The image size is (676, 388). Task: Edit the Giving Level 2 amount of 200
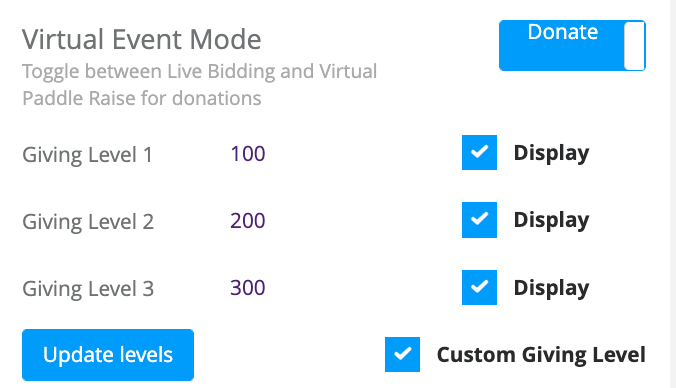coord(248,221)
